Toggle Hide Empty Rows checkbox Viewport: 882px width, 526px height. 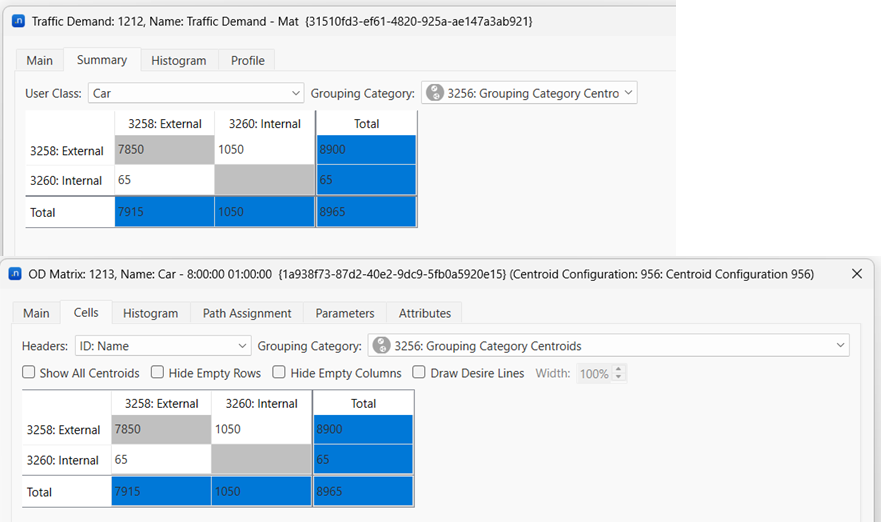(158, 373)
